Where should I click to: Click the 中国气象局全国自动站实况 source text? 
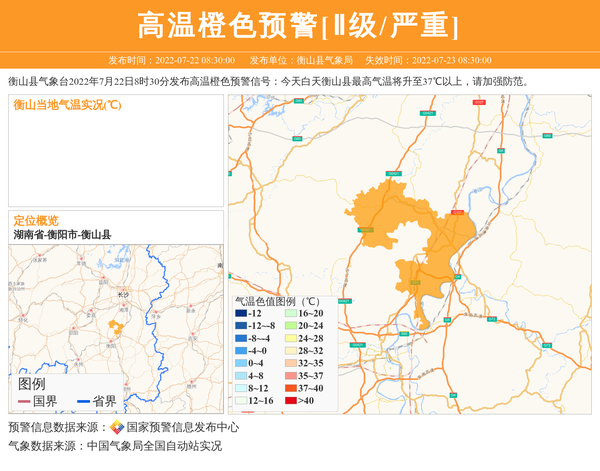click(x=154, y=446)
